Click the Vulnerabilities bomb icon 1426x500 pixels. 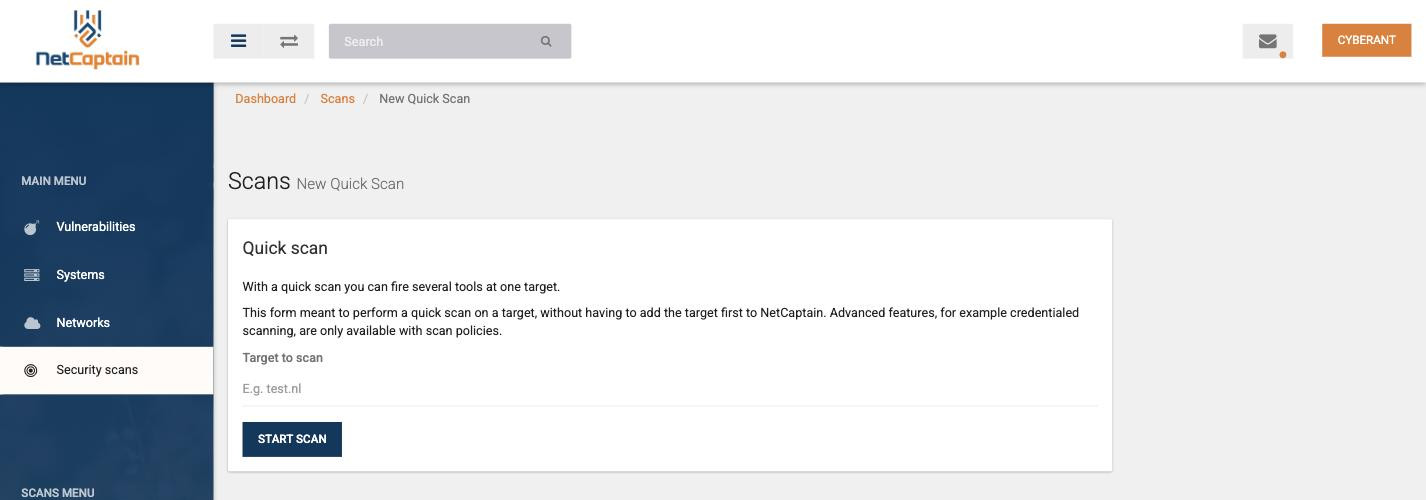click(x=31, y=227)
